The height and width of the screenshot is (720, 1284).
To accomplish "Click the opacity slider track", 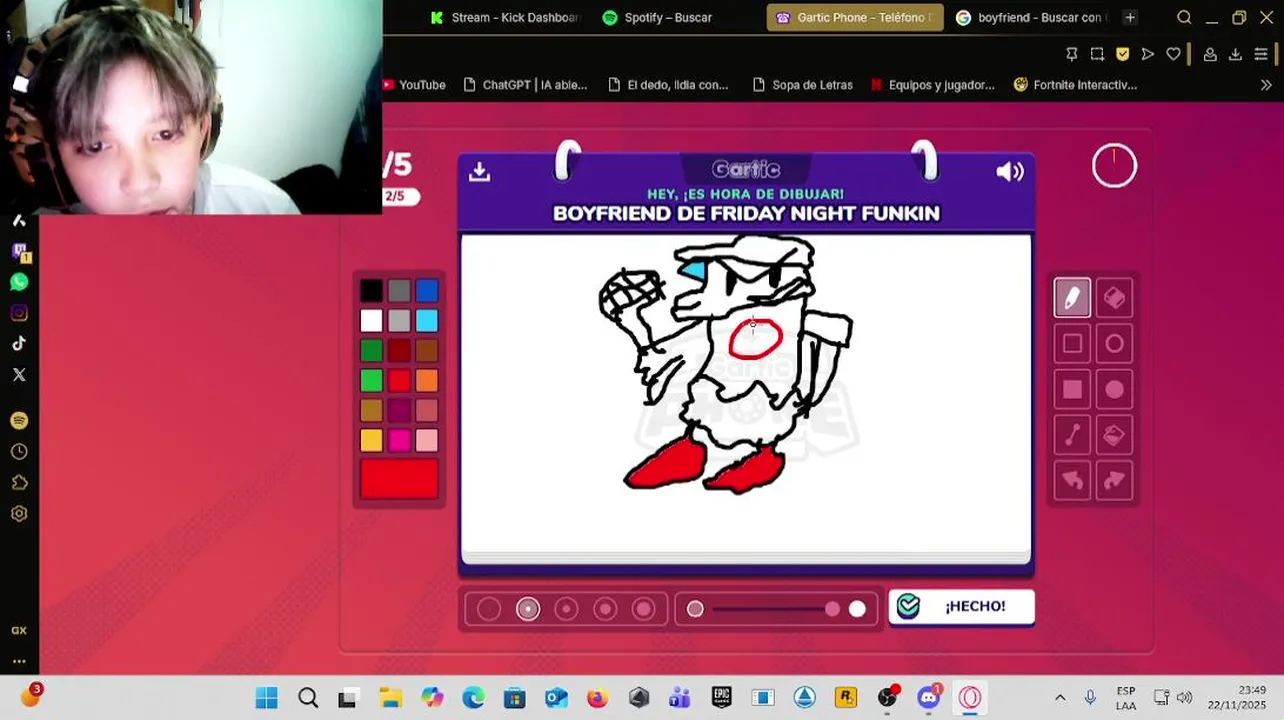I will click(776, 609).
